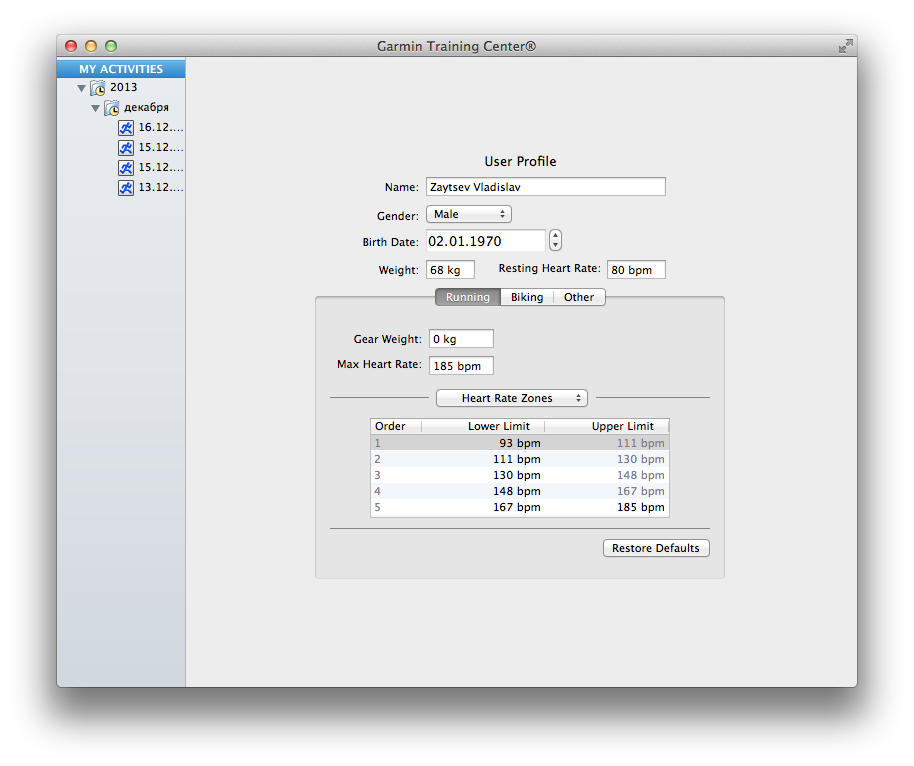Click the Order column header
914x766 pixels.
(396, 426)
